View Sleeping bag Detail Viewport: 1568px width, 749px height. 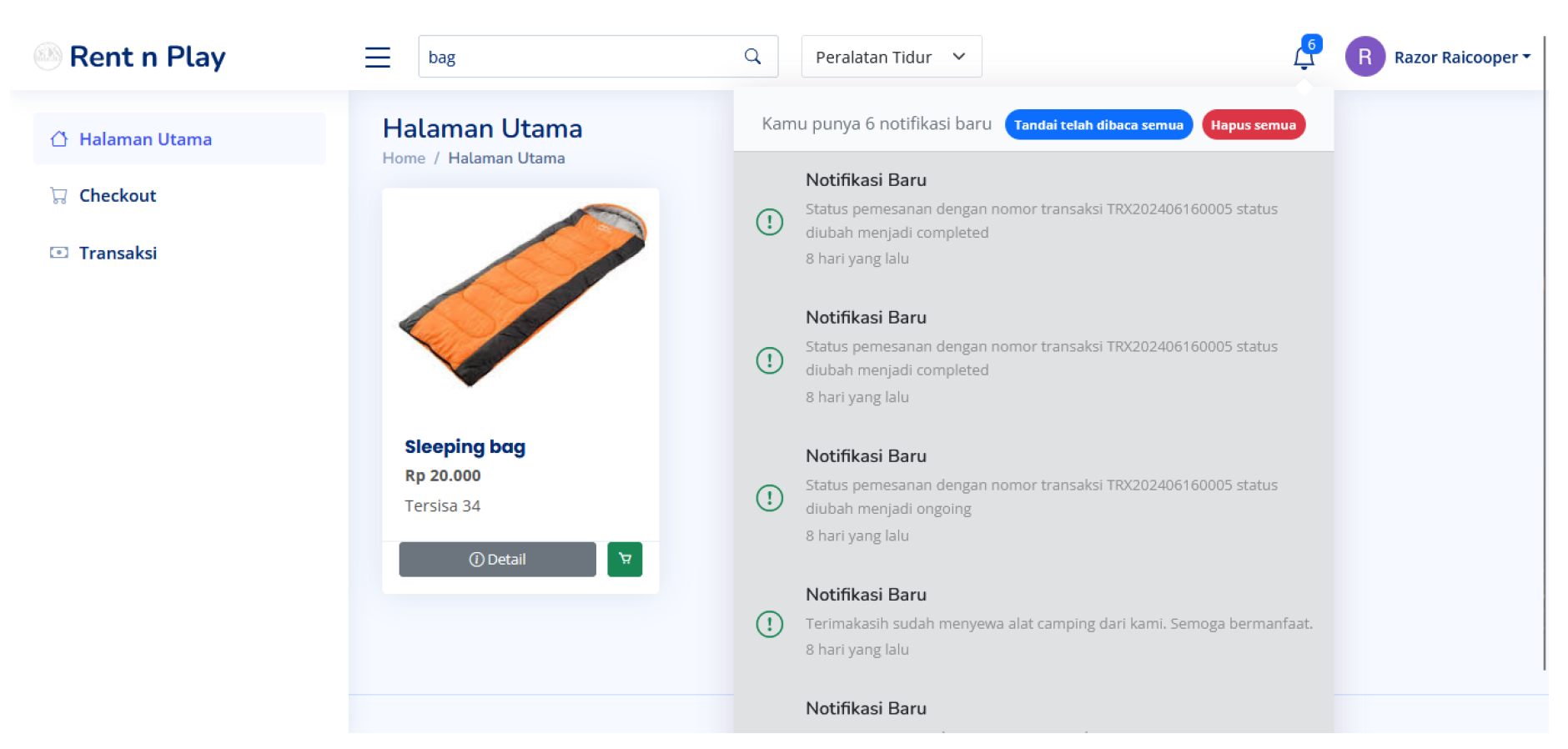click(497, 559)
